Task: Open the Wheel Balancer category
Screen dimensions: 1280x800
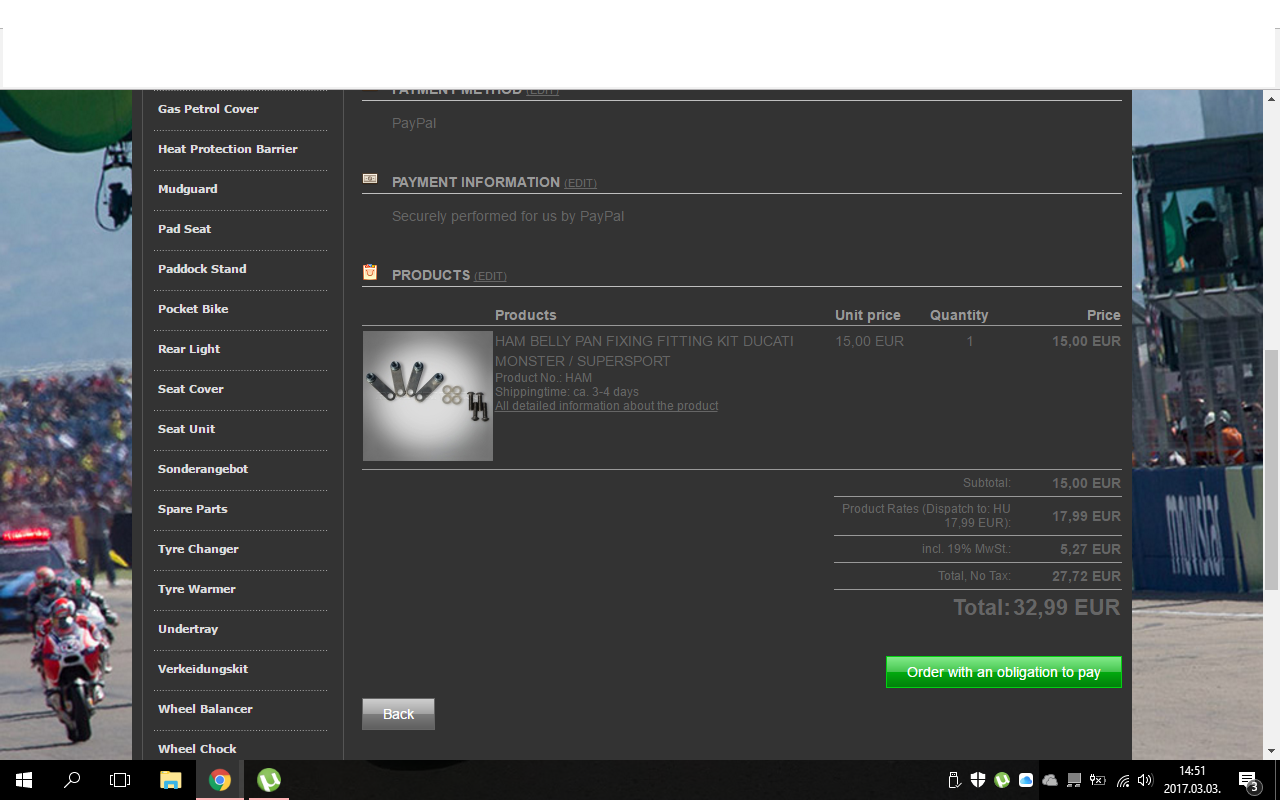Action: 205,709
